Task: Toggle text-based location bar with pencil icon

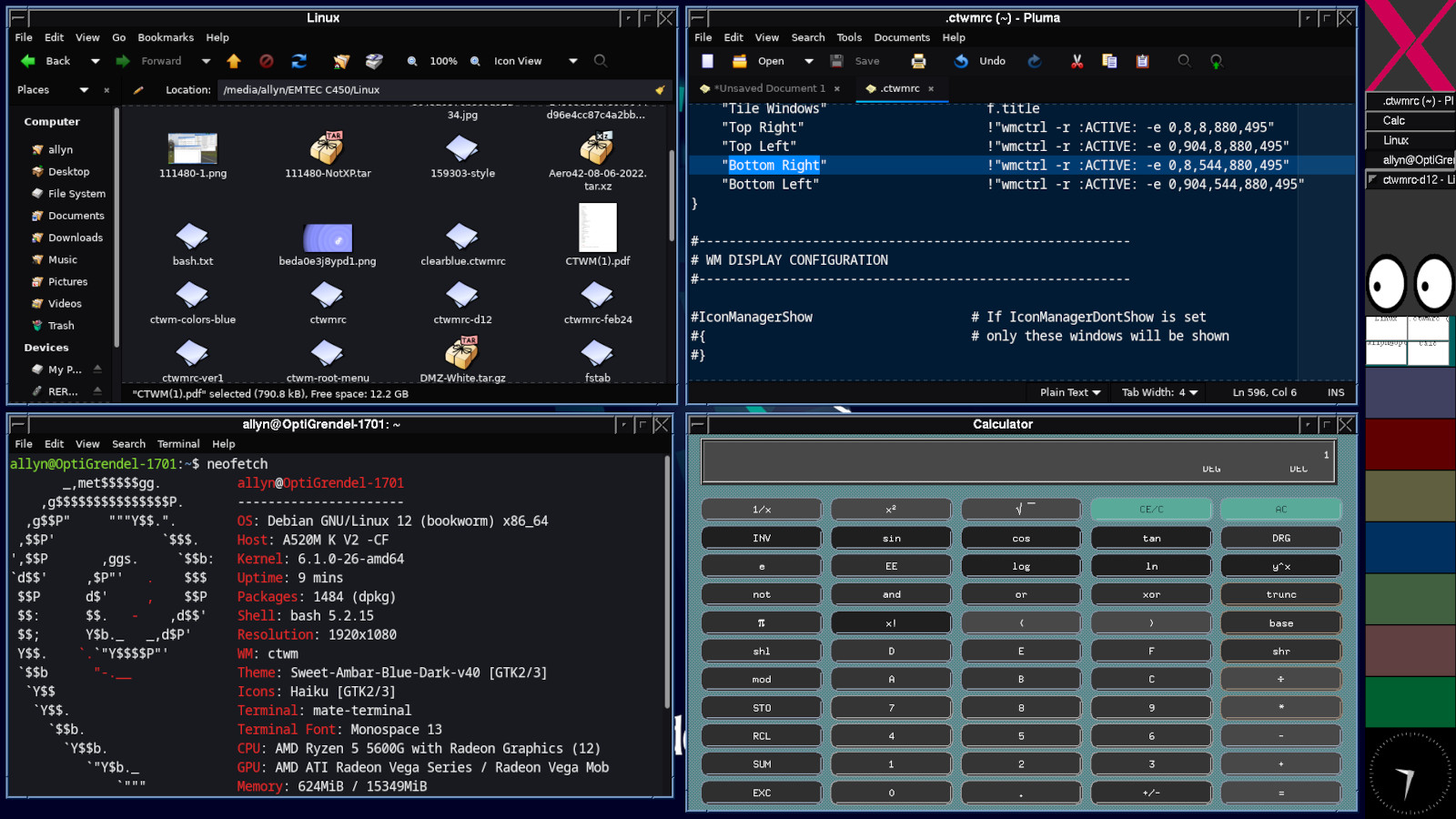Action: 138,90
